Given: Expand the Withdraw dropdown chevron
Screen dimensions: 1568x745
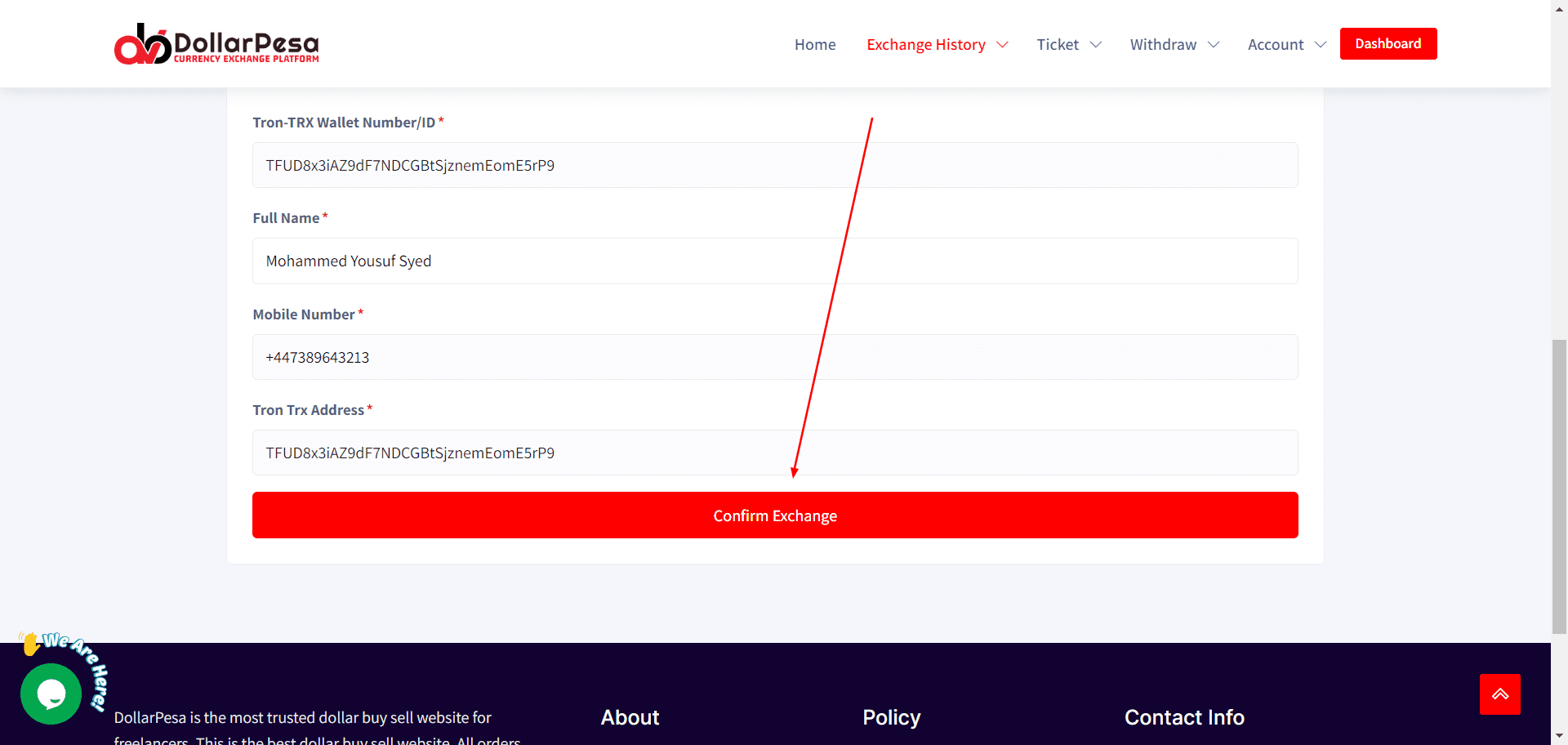Looking at the screenshot, I should (1214, 45).
